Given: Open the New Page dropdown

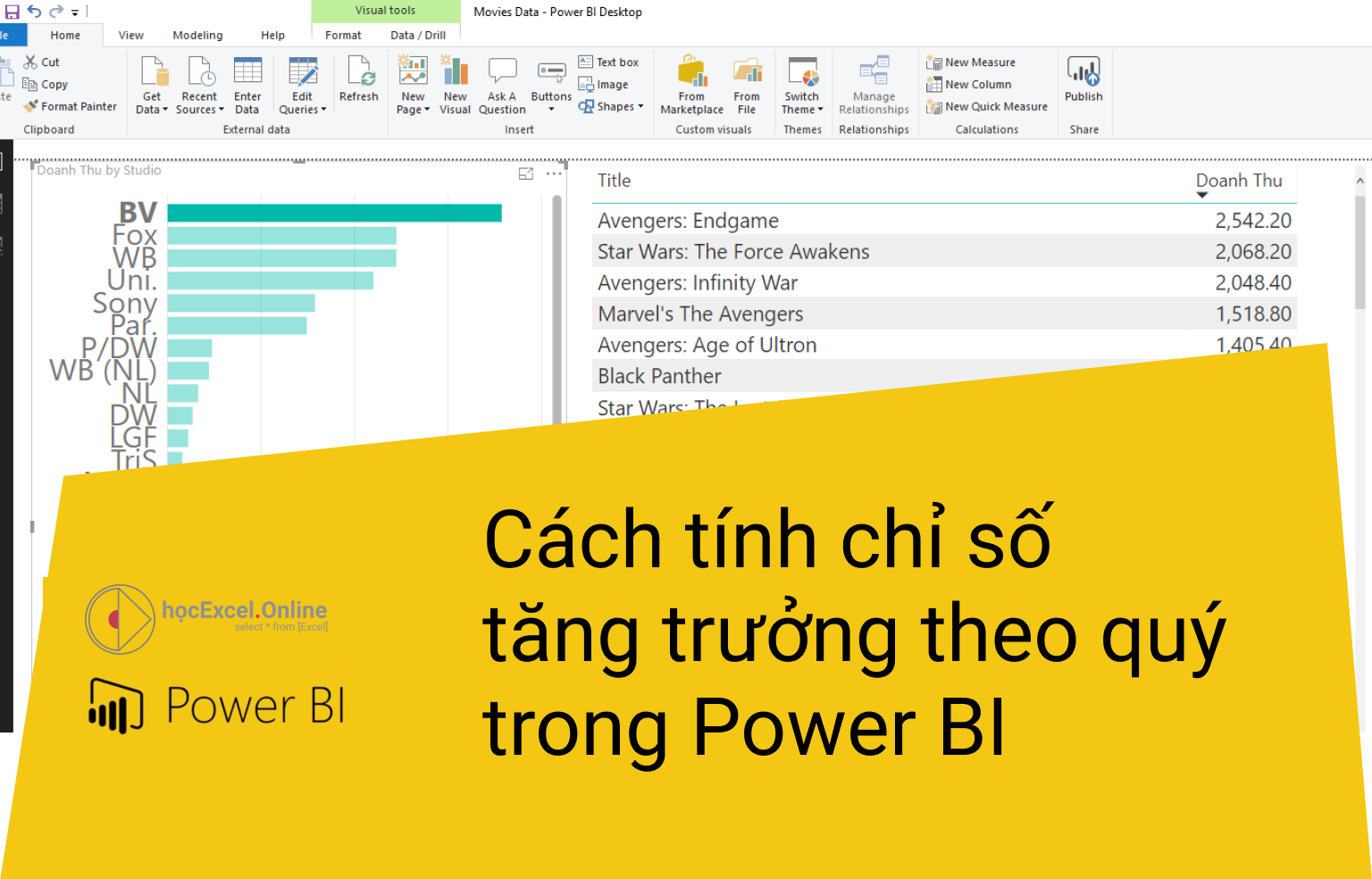Looking at the screenshot, I should 413,85.
